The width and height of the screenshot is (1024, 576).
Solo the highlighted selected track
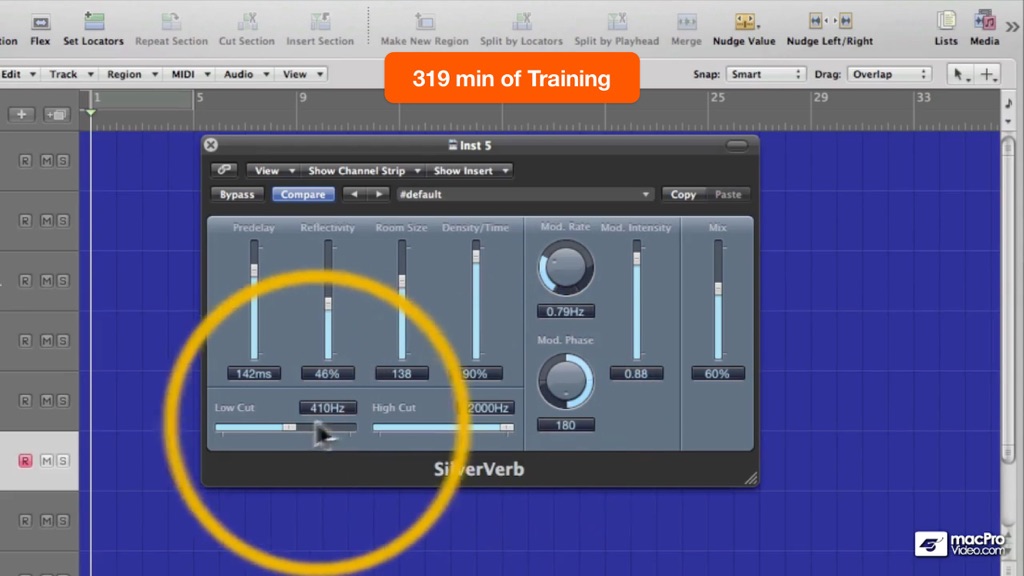(63, 461)
